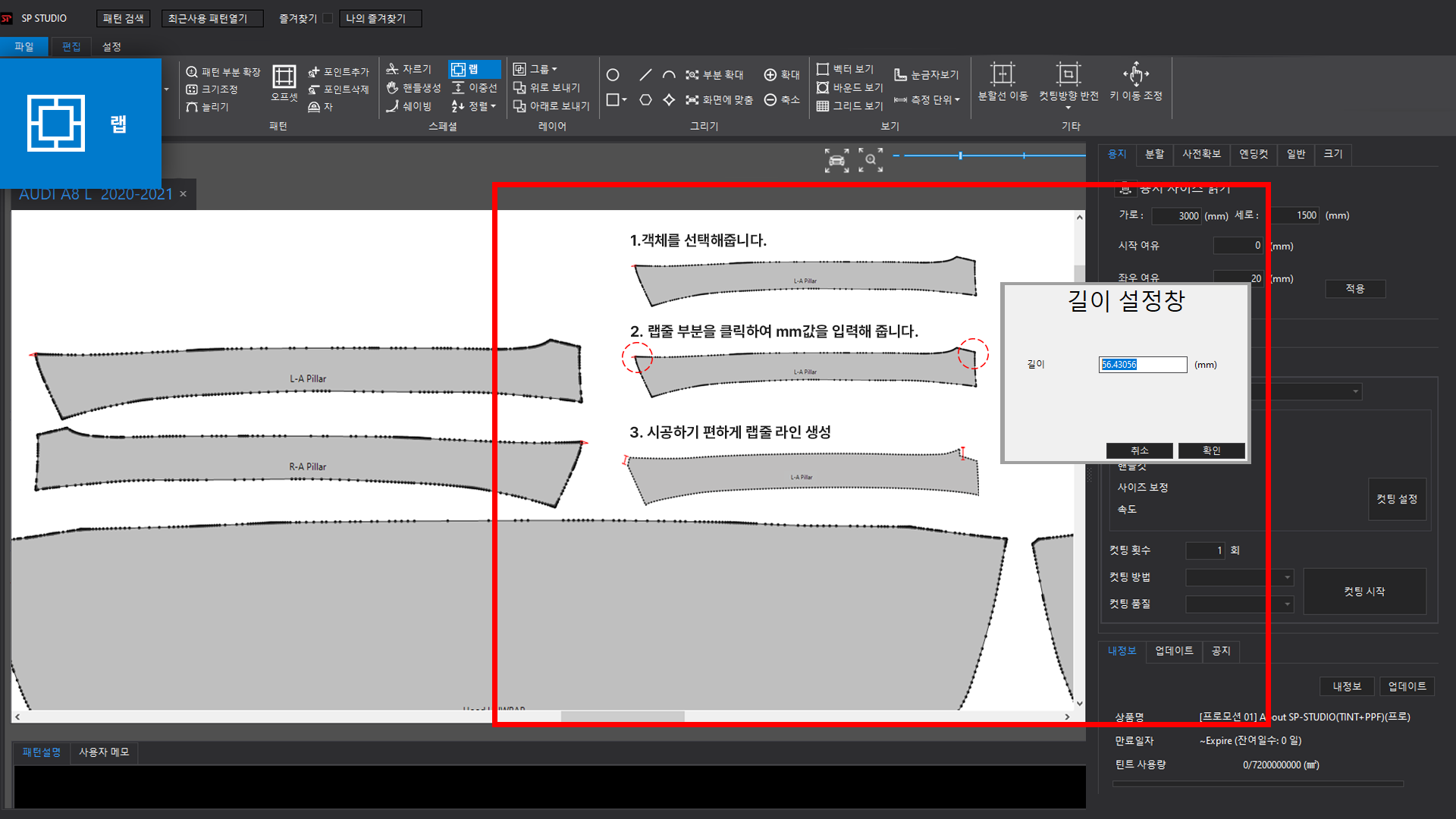
Task: Click the 컷팅방향 반전 icon
Action: point(1068,74)
